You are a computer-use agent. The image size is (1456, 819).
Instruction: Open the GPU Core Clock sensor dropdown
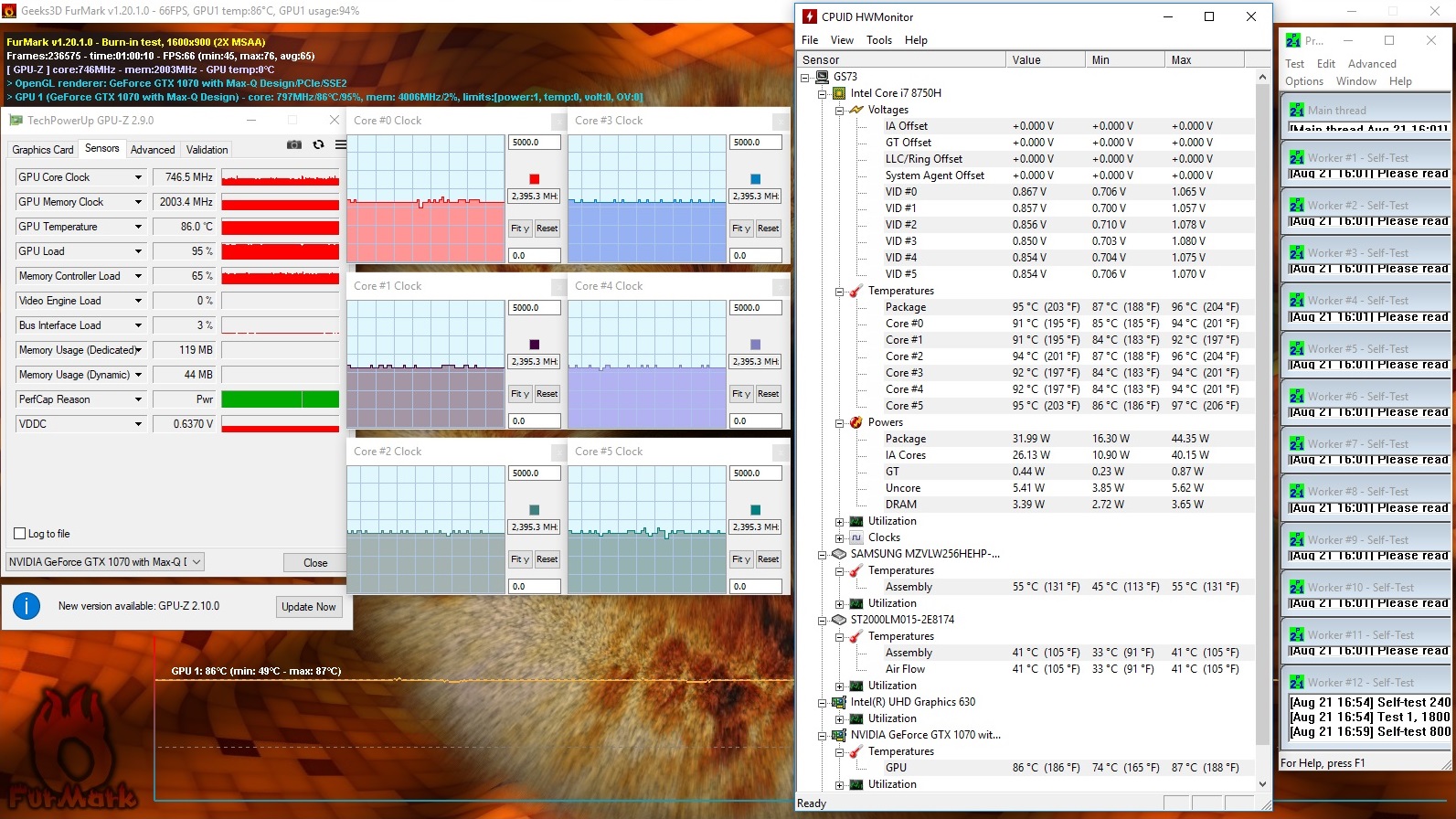pos(139,177)
